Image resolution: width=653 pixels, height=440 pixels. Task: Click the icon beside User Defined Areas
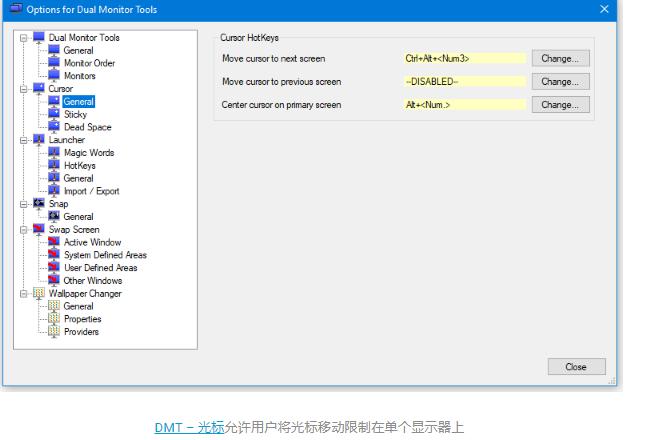tap(54, 268)
